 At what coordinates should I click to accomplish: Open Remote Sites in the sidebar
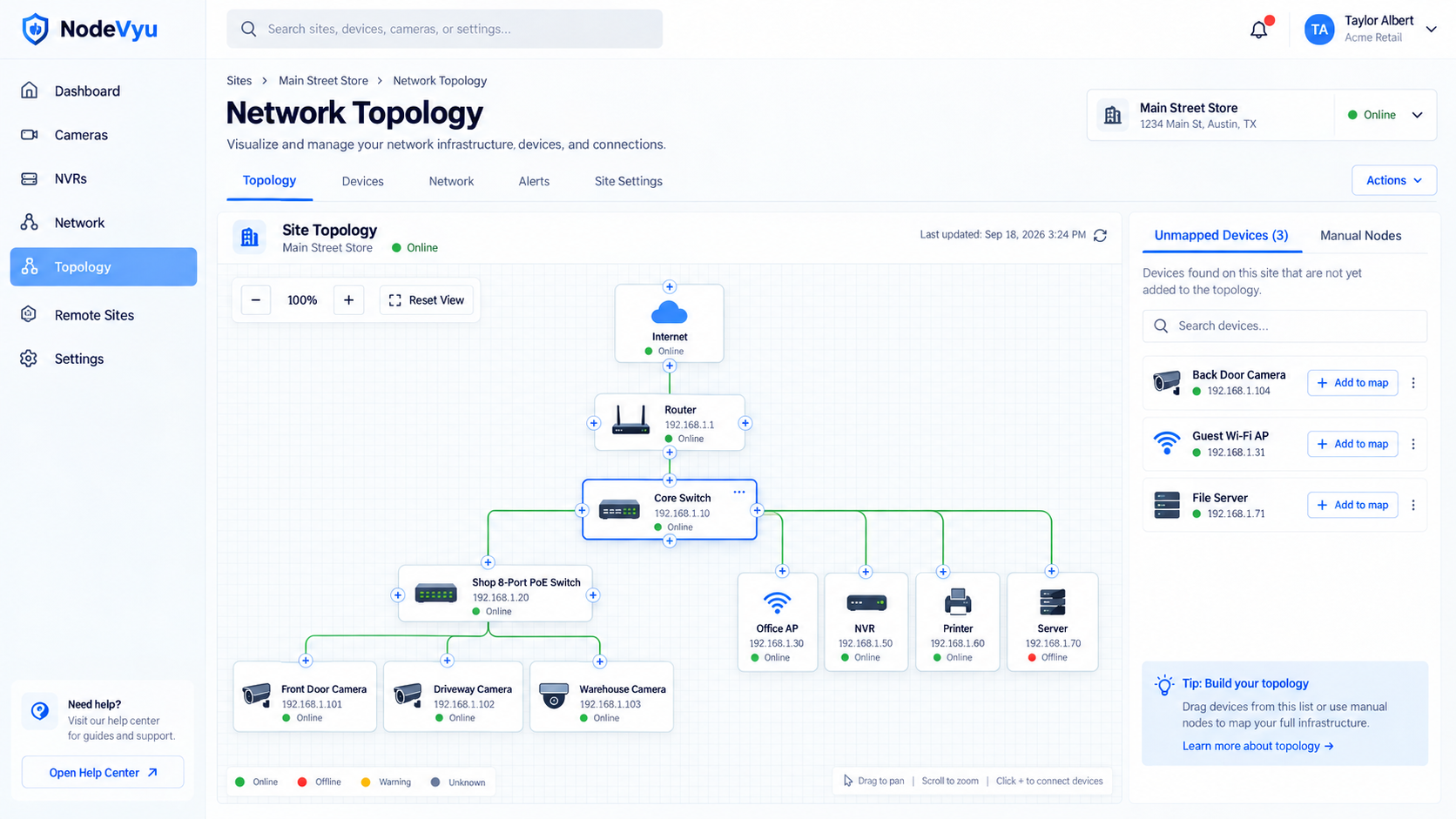coord(104,315)
